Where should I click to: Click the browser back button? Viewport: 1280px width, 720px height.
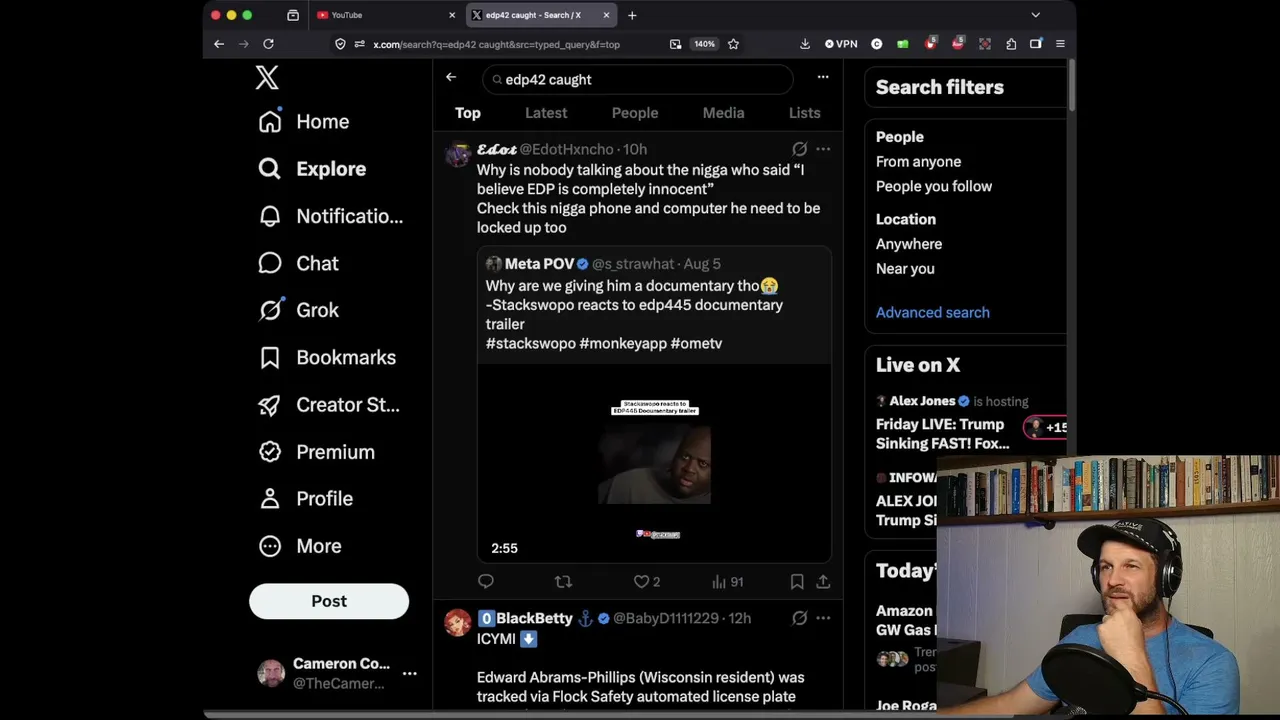(219, 44)
